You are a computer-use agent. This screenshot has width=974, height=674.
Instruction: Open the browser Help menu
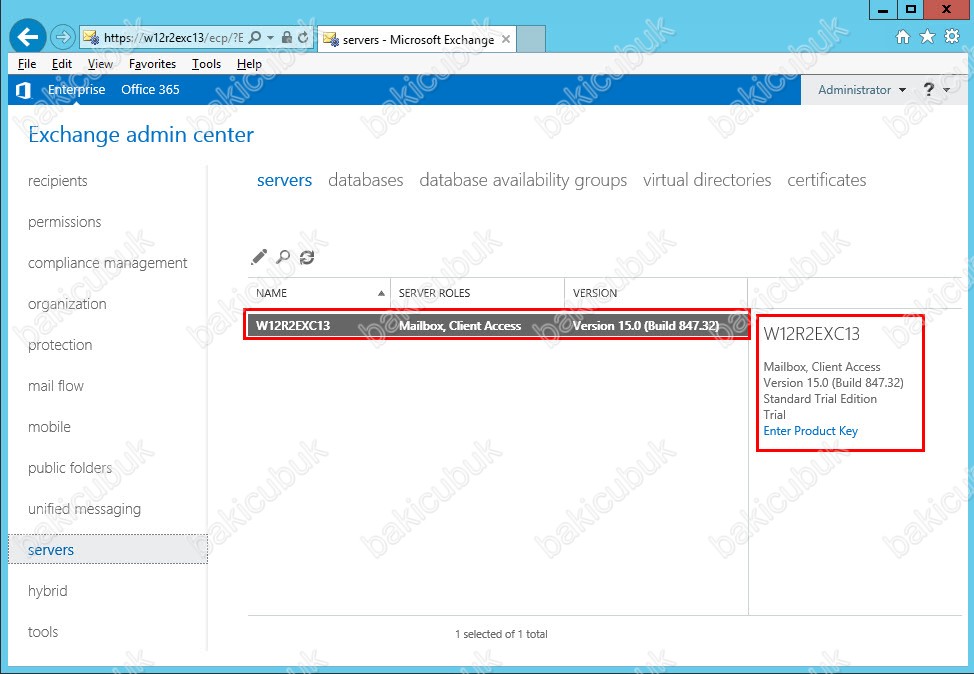(249, 64)
